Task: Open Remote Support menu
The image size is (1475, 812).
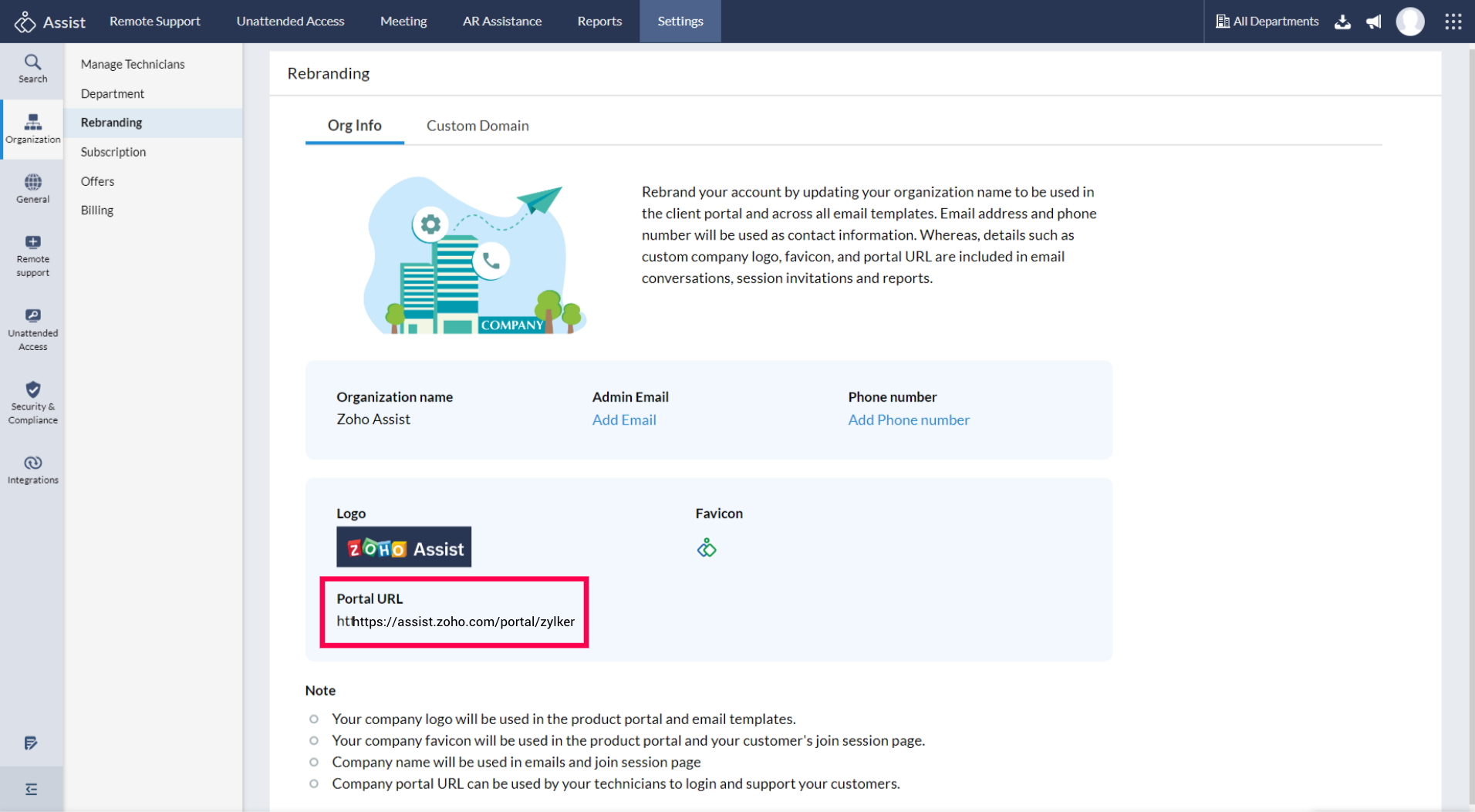Action: click(x=154, y=22)
